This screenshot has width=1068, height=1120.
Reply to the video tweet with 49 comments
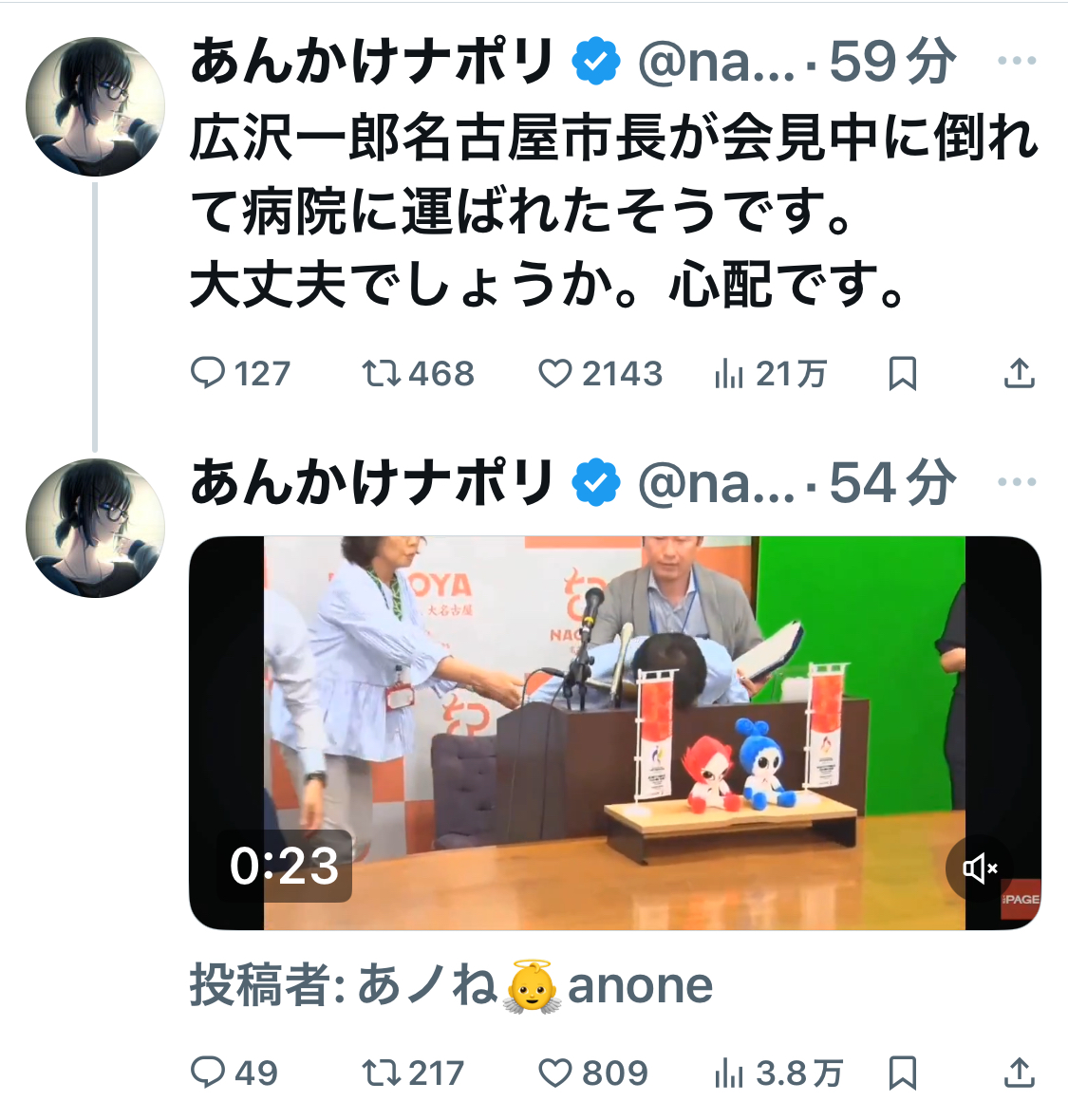pos(234,1073)
